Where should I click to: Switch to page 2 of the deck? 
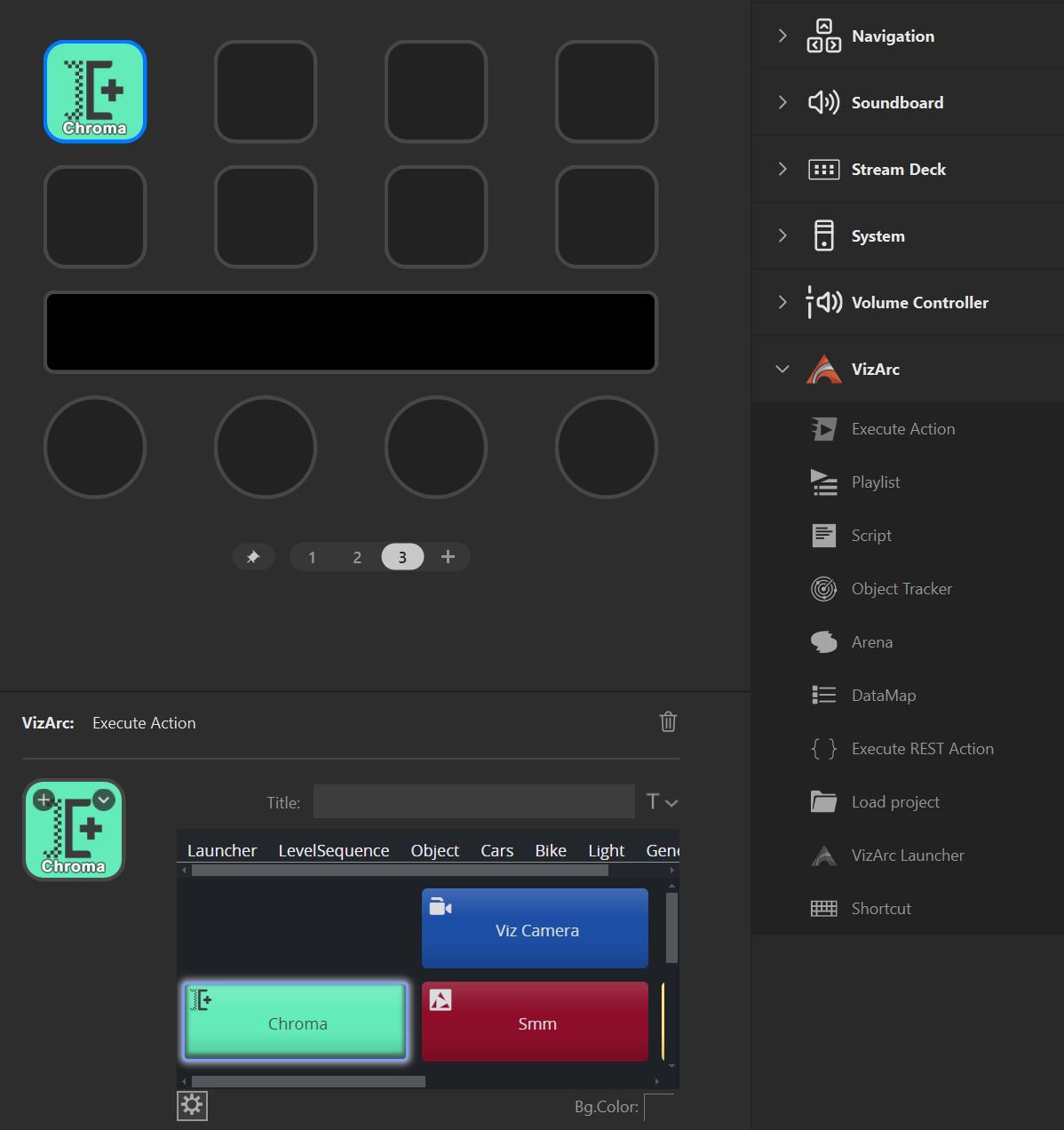[x=357, y=557]
